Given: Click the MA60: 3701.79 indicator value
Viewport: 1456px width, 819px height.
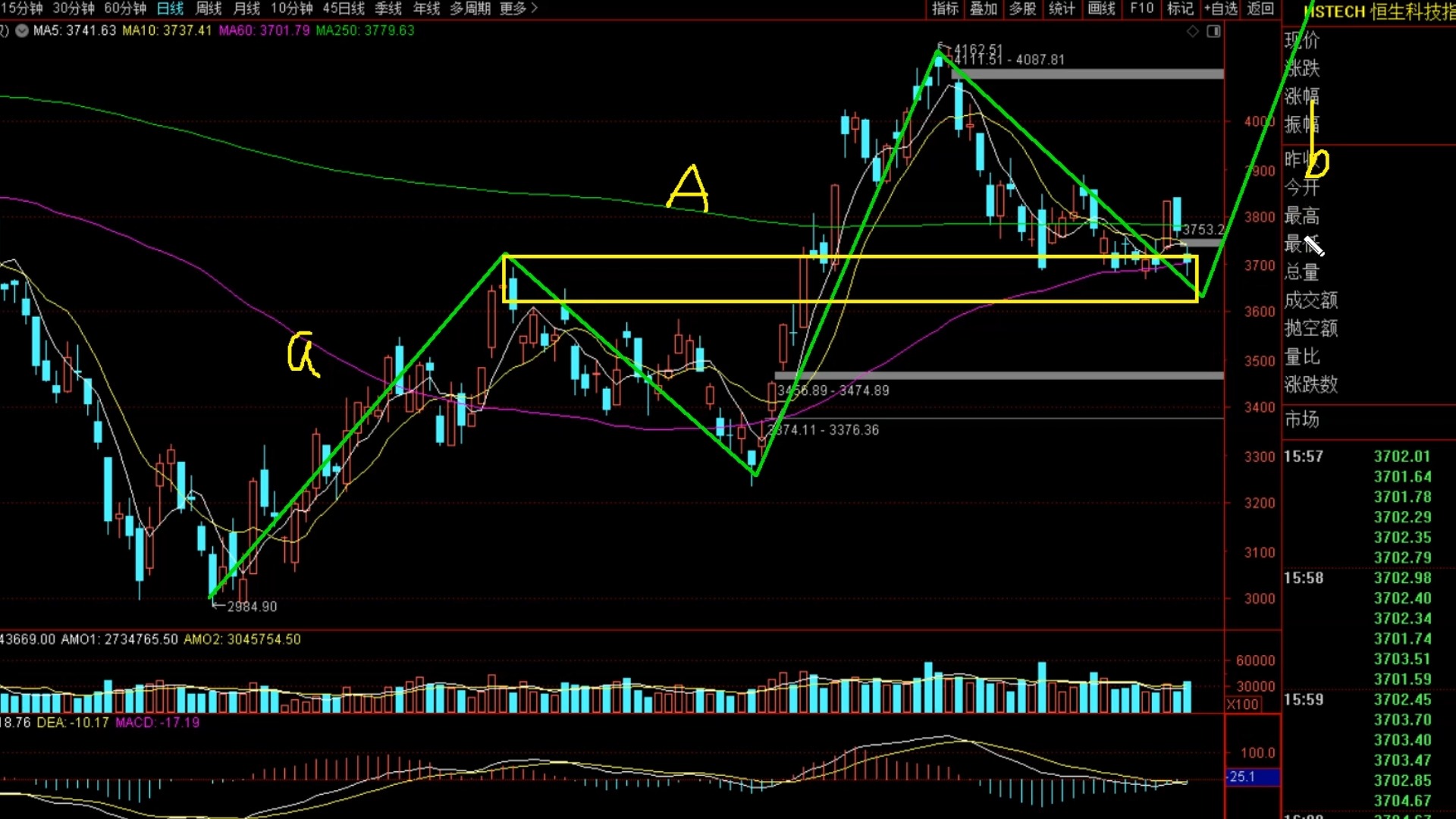Looking at the screenshot, I should (264, 31).
